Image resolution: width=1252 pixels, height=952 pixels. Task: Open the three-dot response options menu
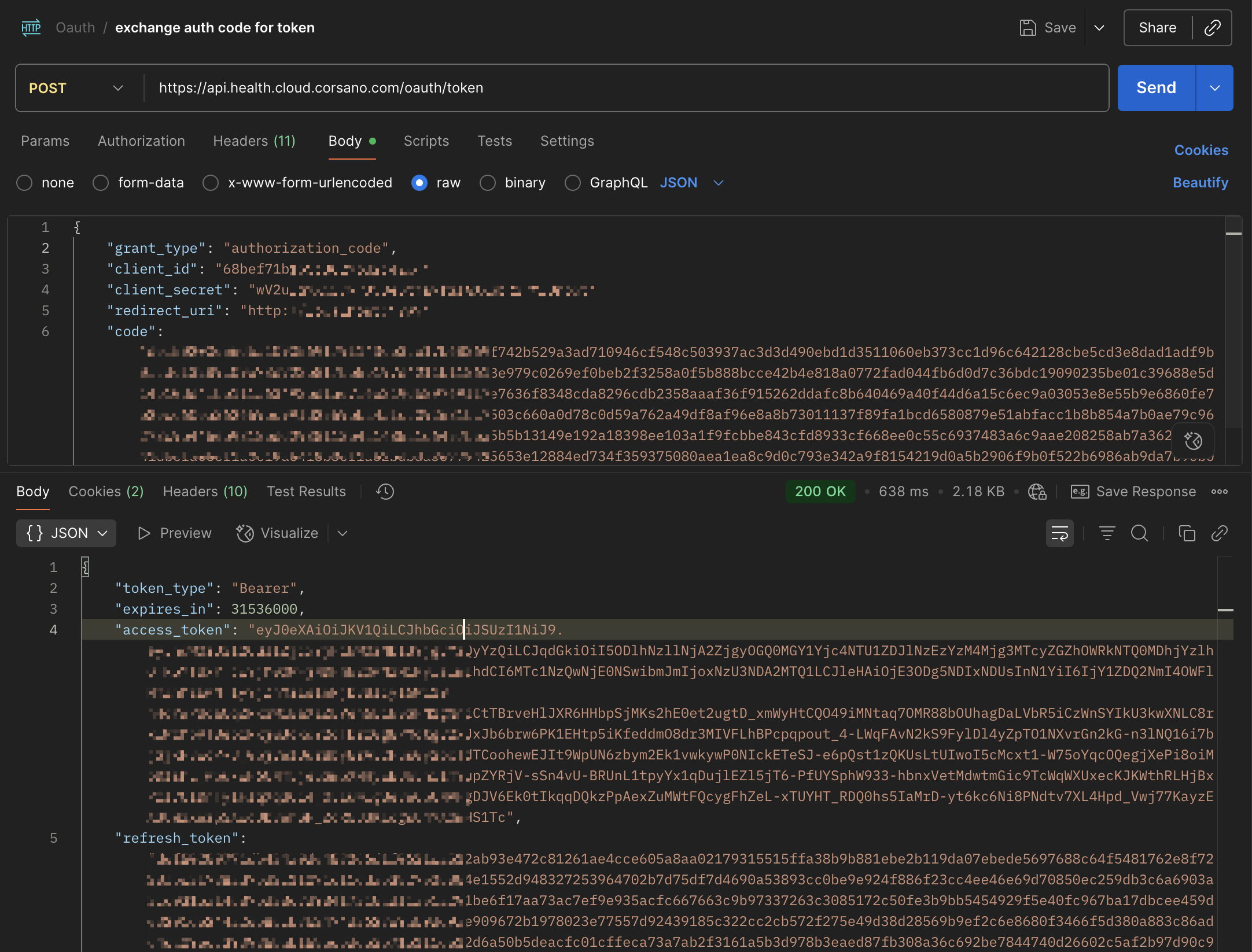point(1220,492)
